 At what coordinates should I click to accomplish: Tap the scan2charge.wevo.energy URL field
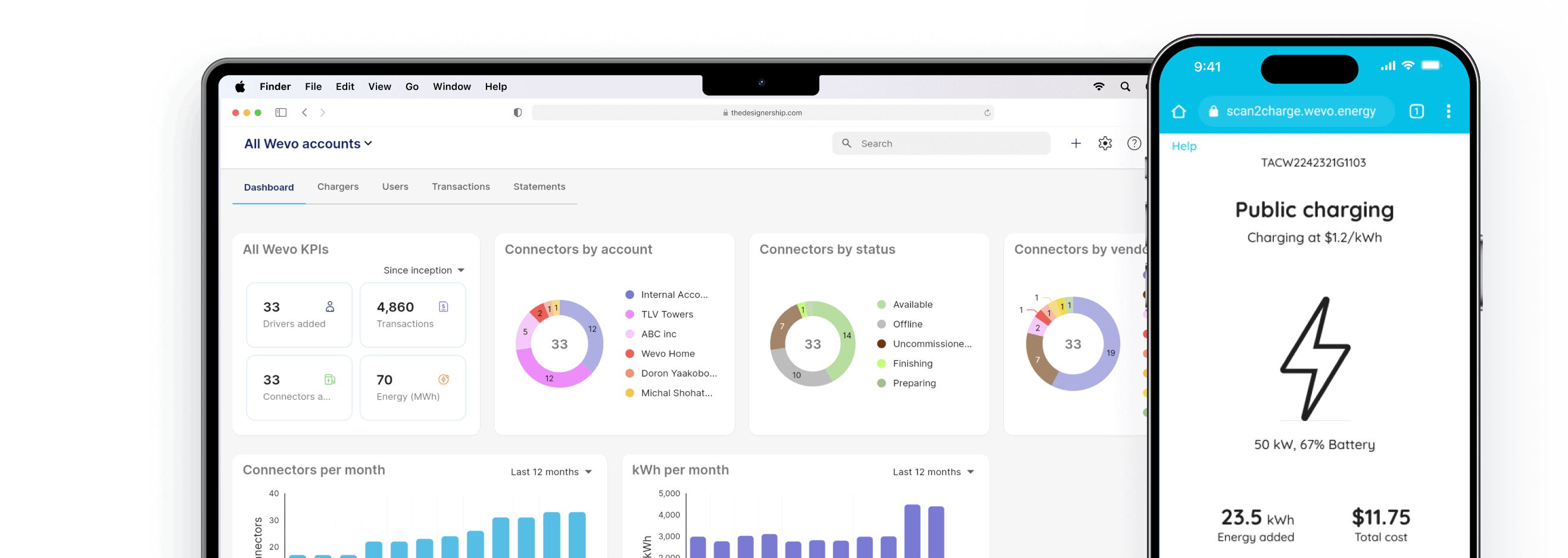click(x=1296, y=111)
